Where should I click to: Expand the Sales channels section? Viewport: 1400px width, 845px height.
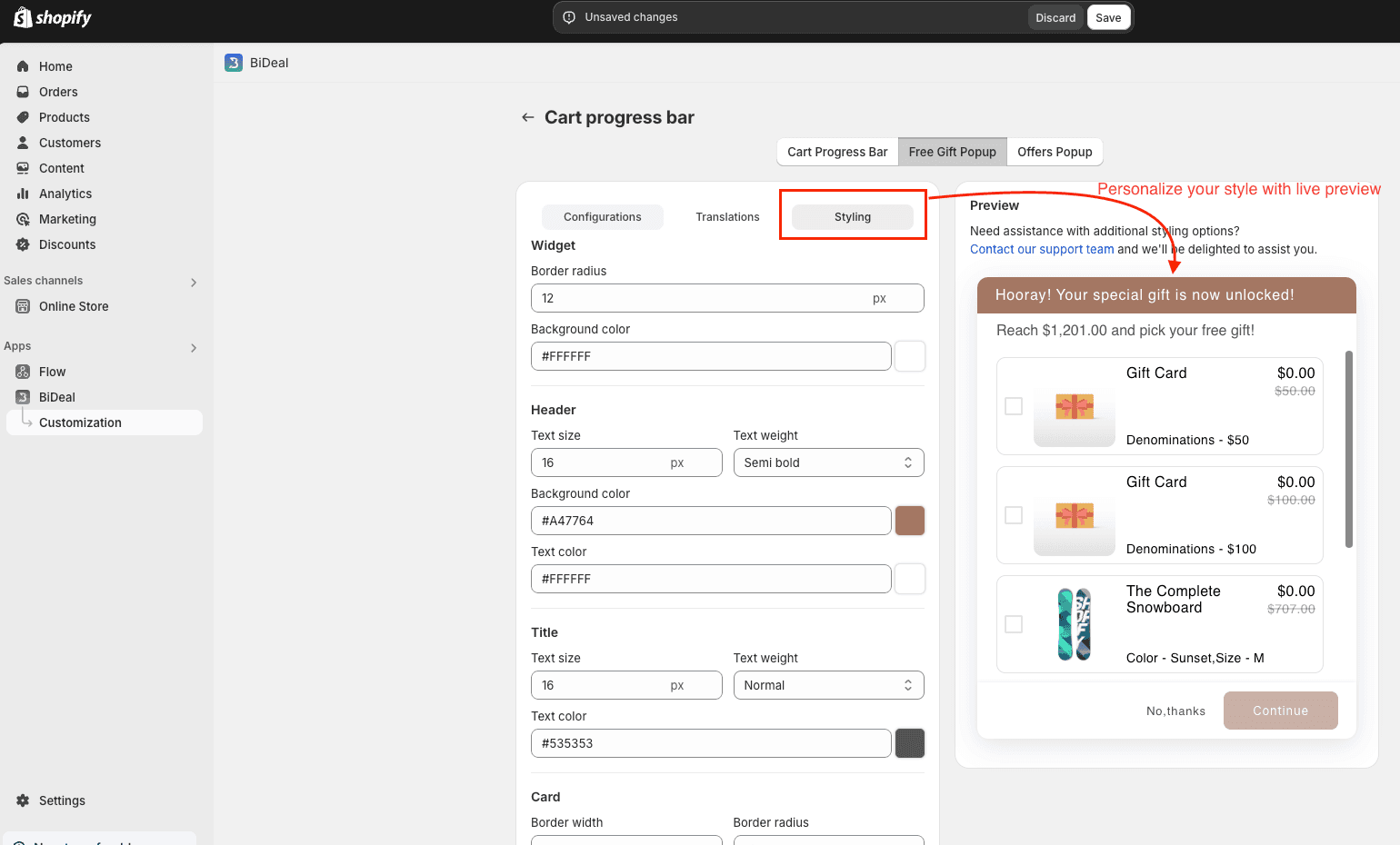point(194,282)
